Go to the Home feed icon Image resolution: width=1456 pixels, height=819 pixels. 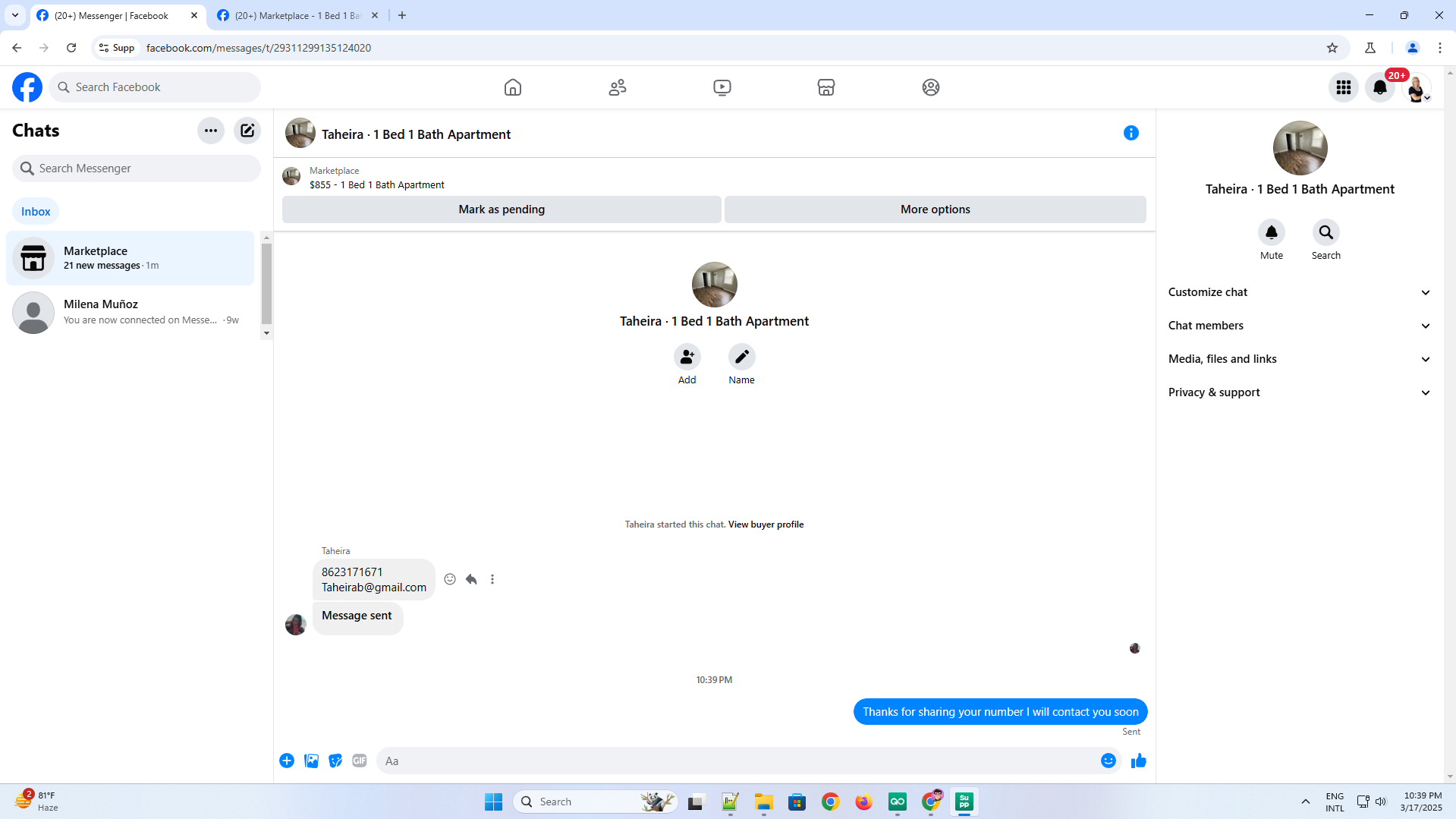pyautogui.click(x=513, y=87)
